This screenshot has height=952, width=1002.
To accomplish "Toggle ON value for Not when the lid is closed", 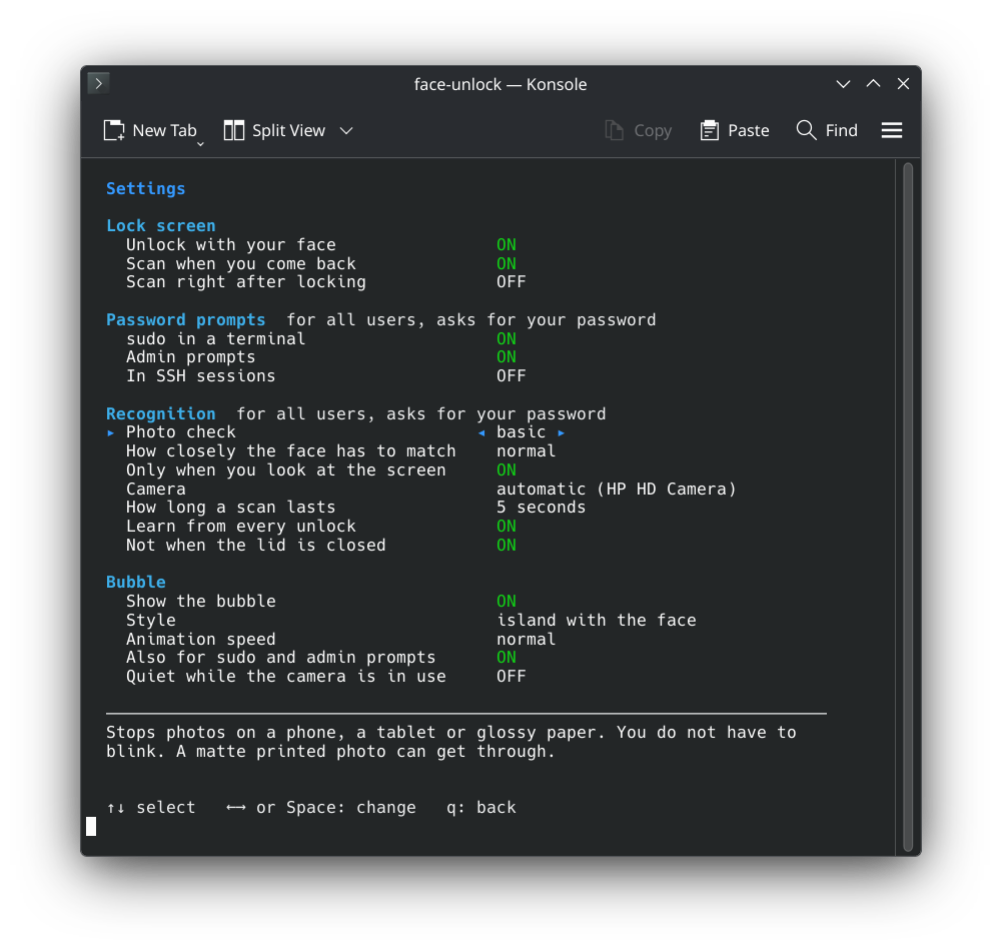I will [506, 545].
